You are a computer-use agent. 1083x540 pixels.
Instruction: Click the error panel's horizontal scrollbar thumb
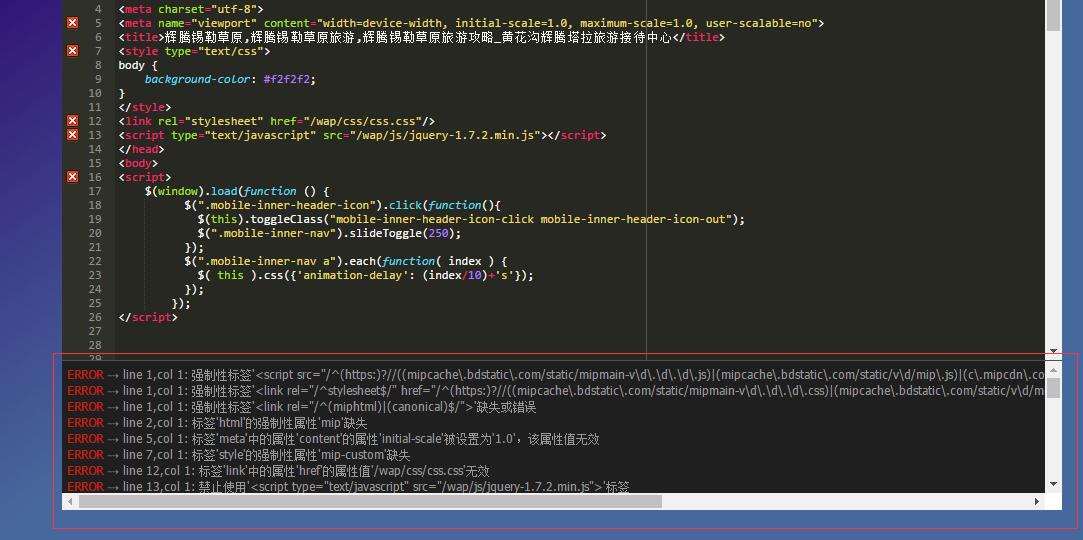[x=370, y=501]
